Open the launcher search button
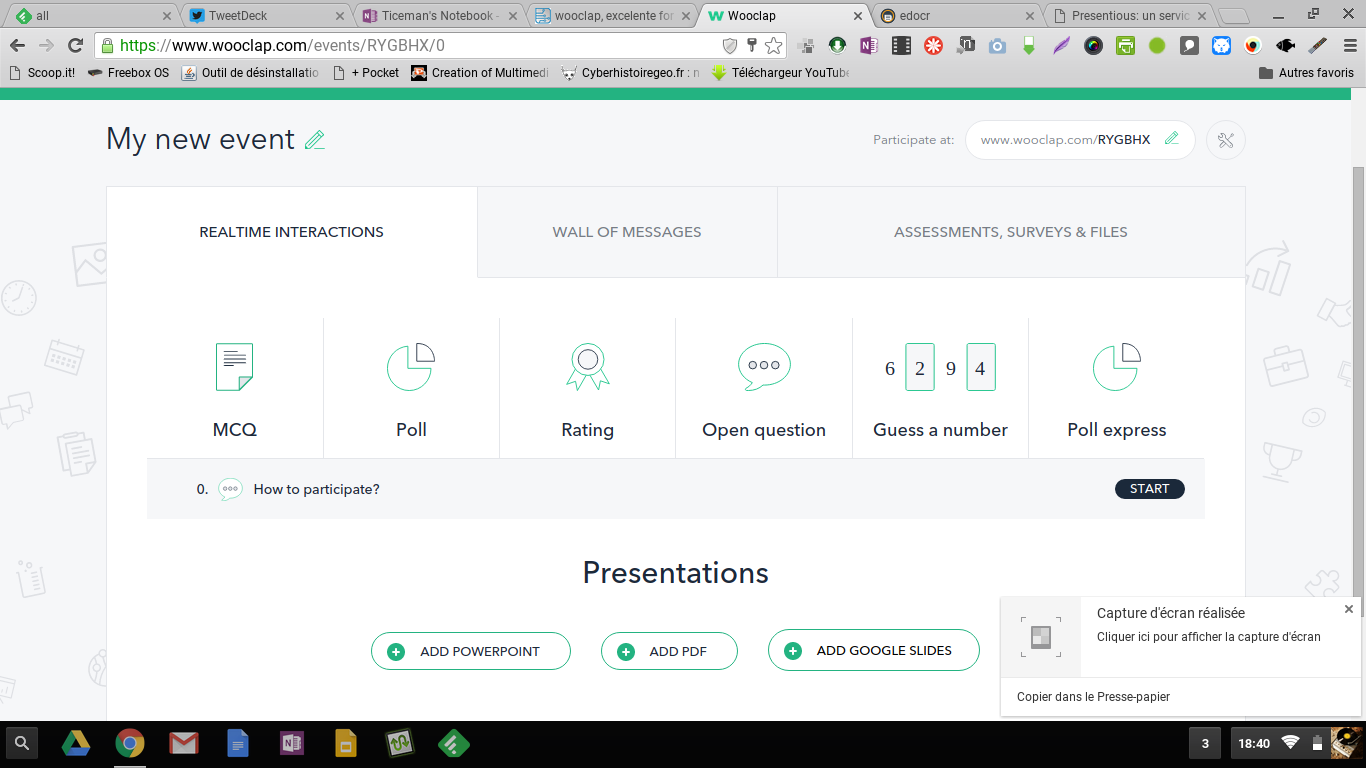The width and height of the screenshot is (1366, 768). pos(22,743)
